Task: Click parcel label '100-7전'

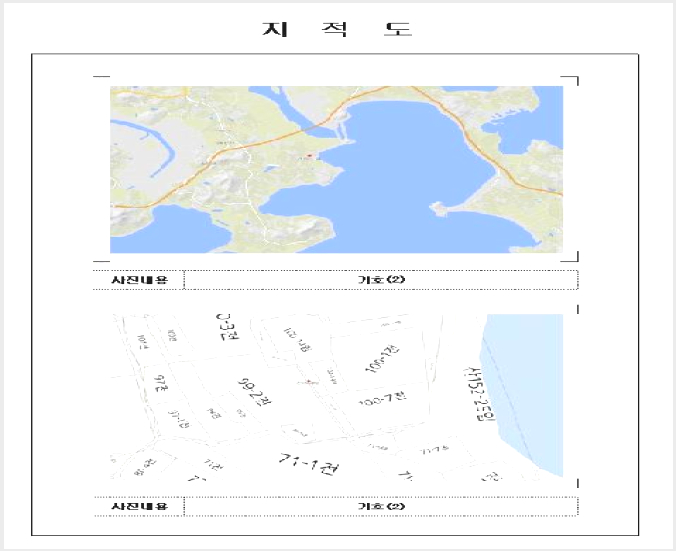Action: coord(382,398)
